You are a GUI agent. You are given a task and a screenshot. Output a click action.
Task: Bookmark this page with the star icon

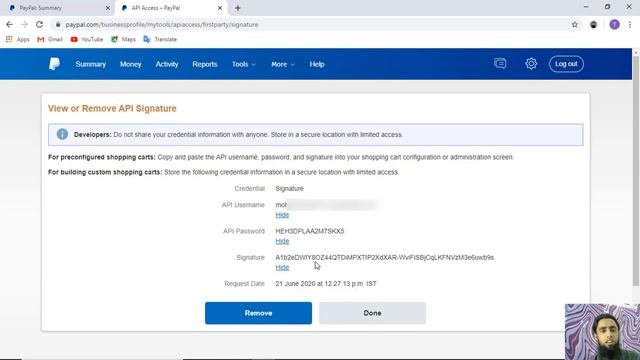coord(575,24)
